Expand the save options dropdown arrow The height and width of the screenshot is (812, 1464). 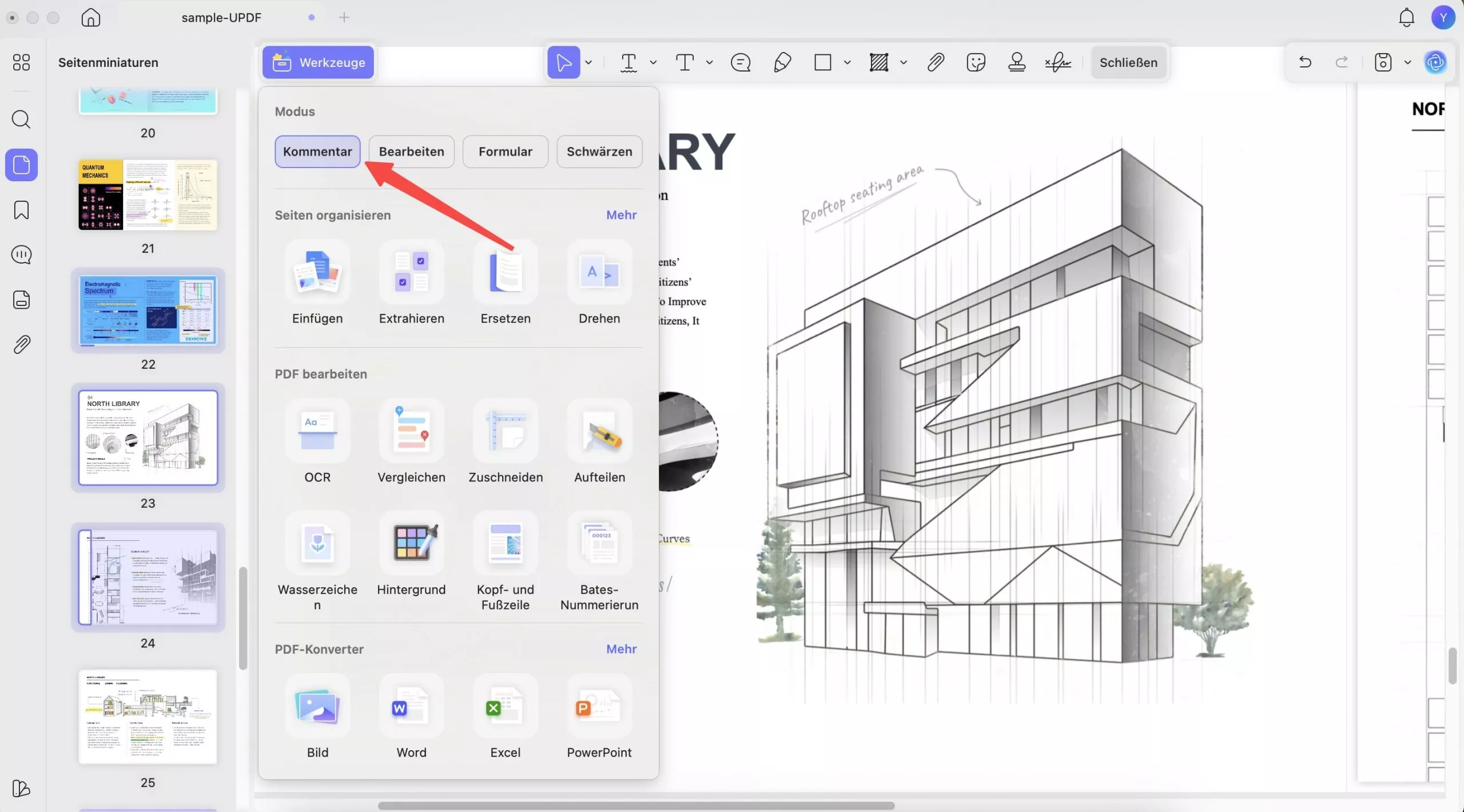(x=1407, y=62)
